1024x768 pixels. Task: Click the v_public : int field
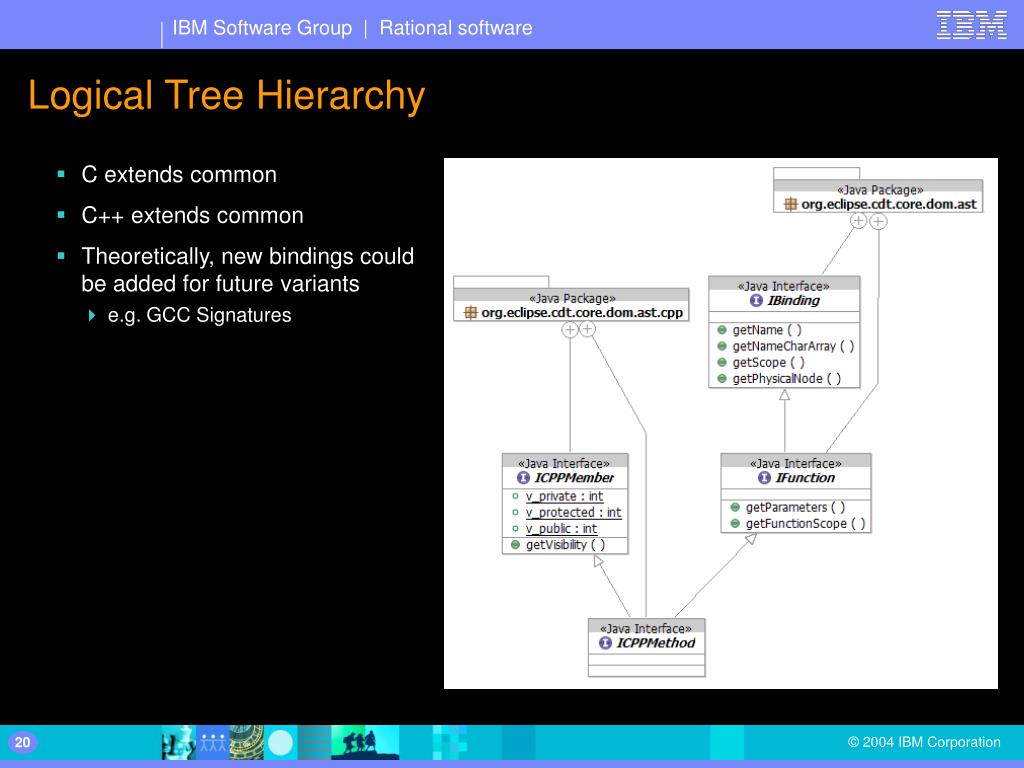click(x=561, y=528)
